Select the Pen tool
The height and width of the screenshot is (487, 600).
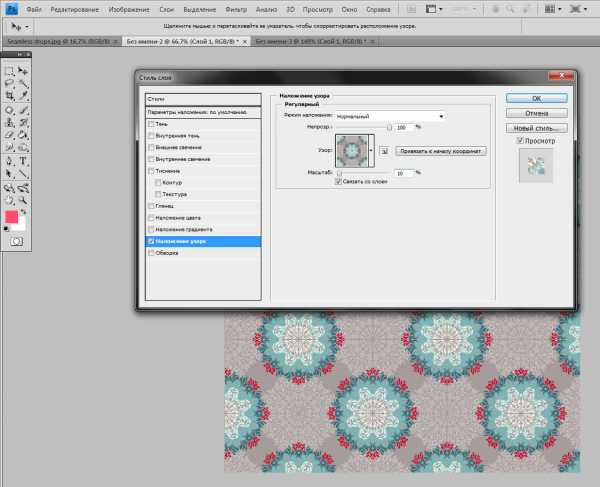point(9,161)
